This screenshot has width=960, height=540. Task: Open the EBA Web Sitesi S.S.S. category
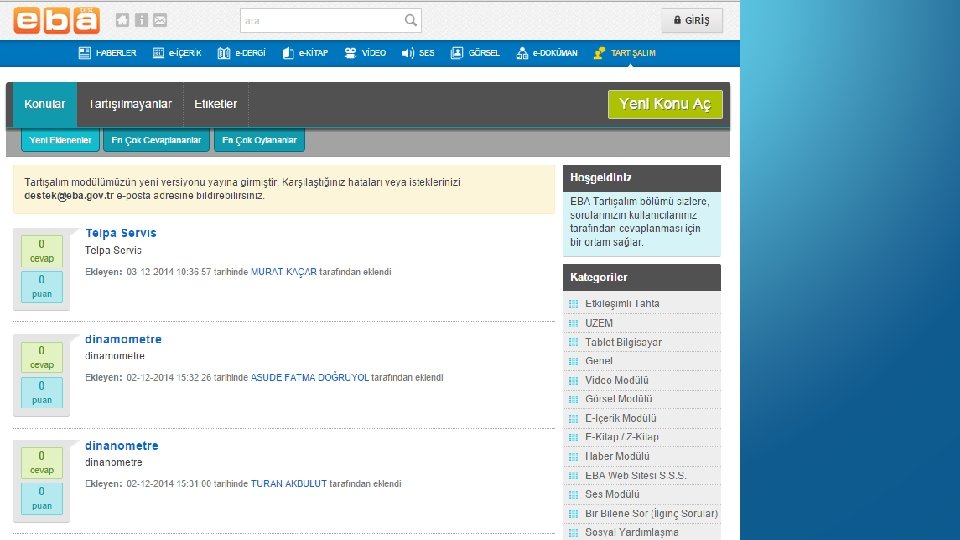[x=636, y=476]
